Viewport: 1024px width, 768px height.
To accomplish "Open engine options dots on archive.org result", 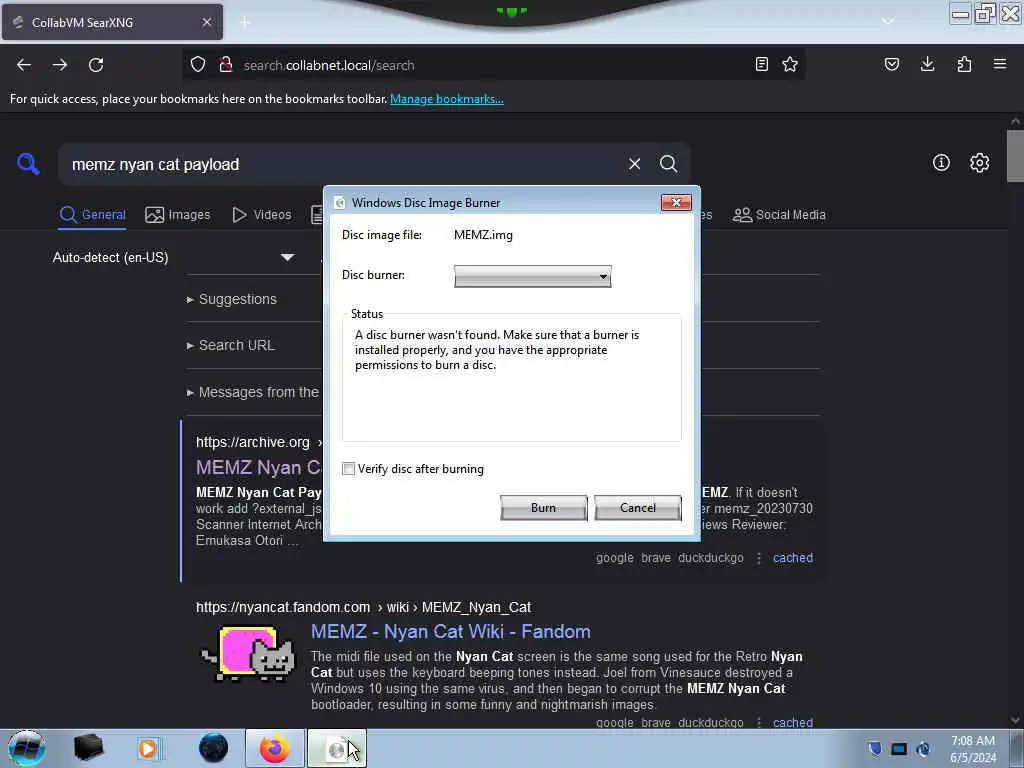I will click(x=759, y=558).
